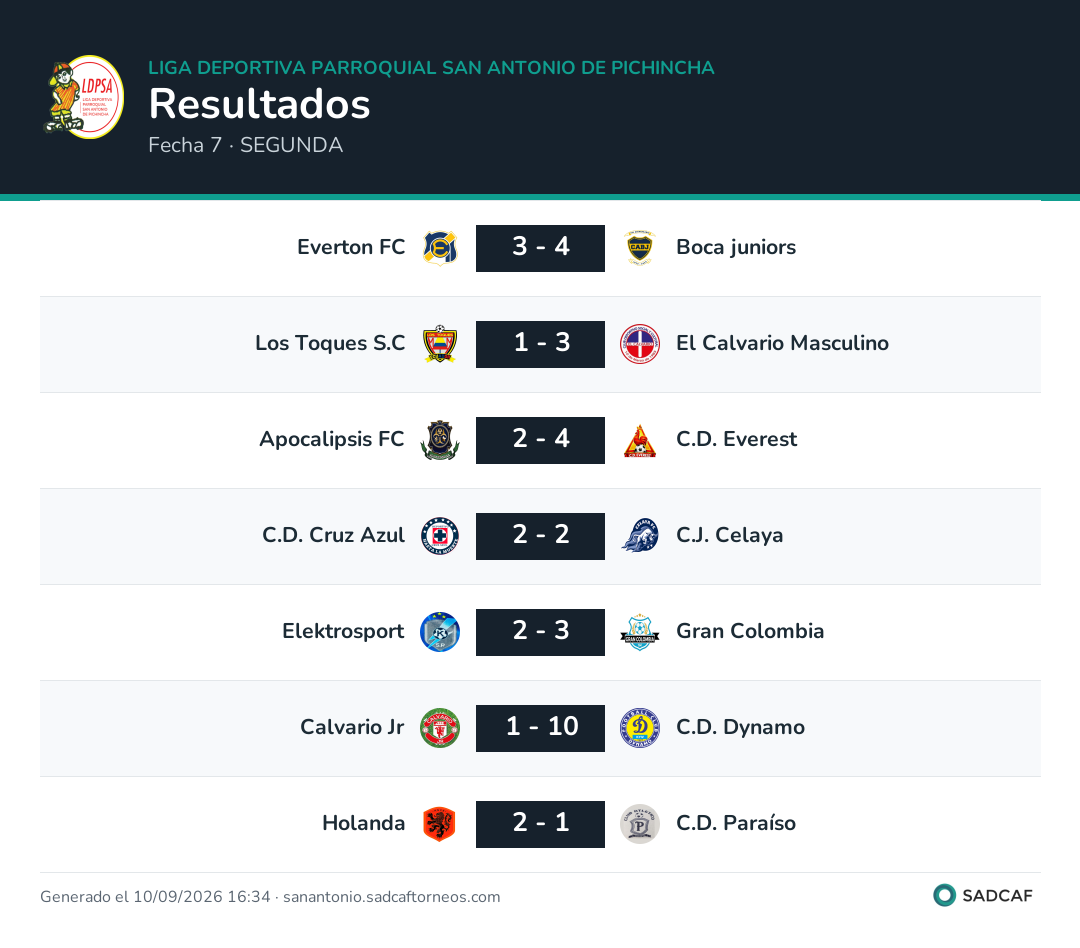This screenshot has height=948, width=1080.
Task: Click the Elektrosport crest
Action: pyautogui.click(x=440, y=632)
